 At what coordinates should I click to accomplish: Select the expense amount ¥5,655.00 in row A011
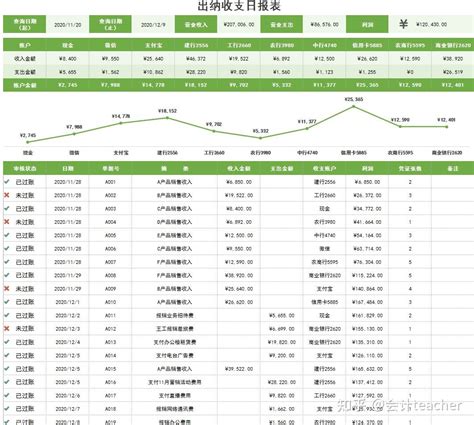[282, 315]
